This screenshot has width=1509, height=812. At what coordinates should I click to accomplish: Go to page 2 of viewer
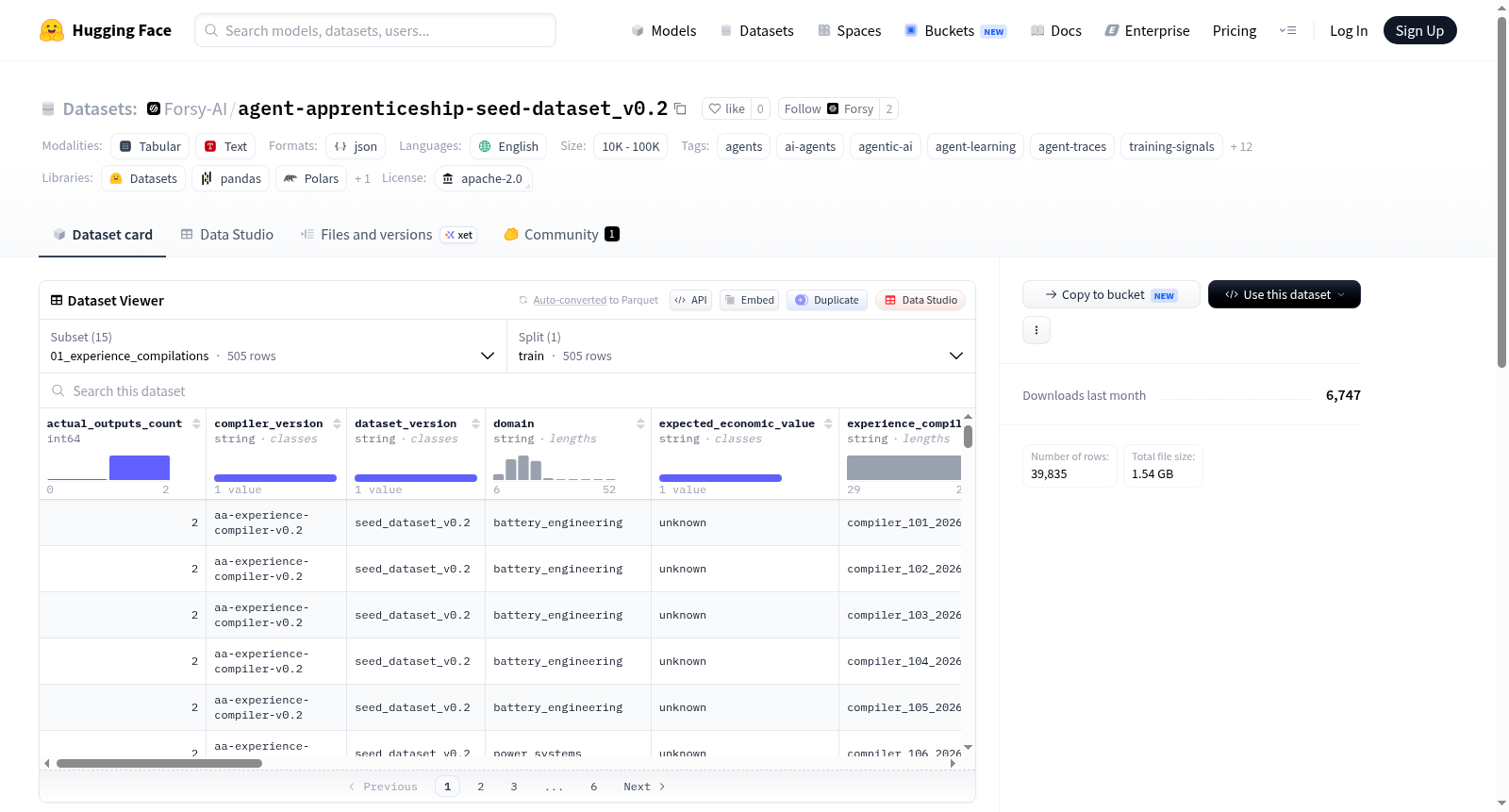click(481, 787)
